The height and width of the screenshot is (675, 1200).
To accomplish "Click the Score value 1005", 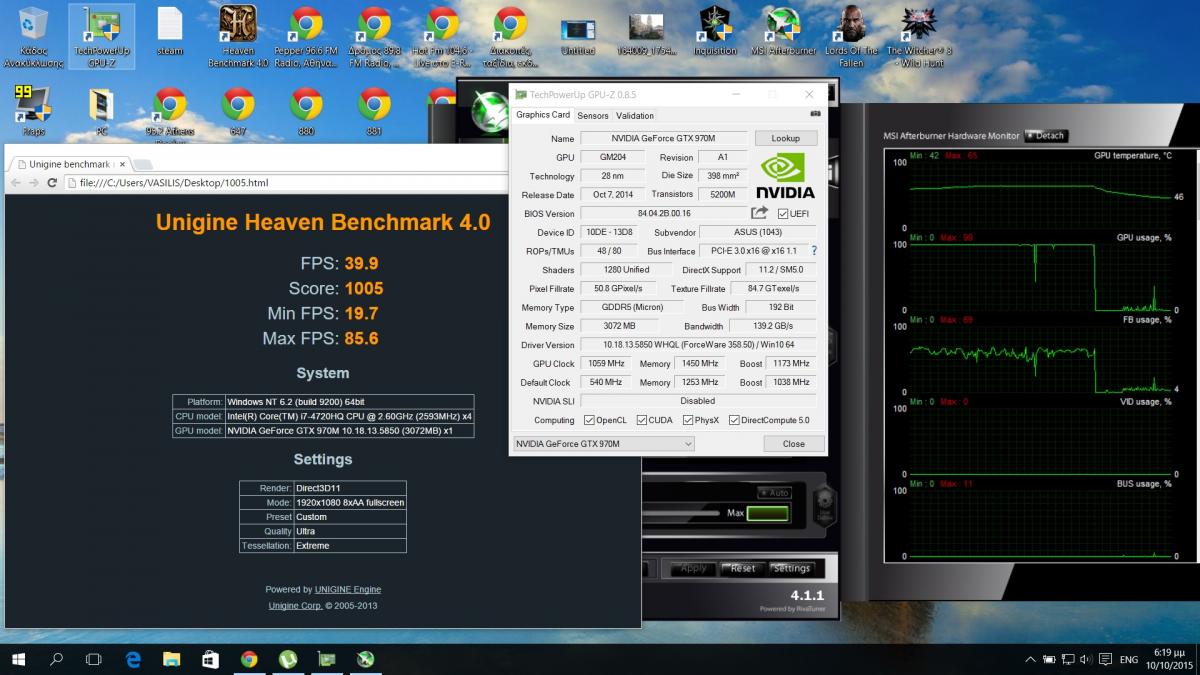I will [364, 288].
